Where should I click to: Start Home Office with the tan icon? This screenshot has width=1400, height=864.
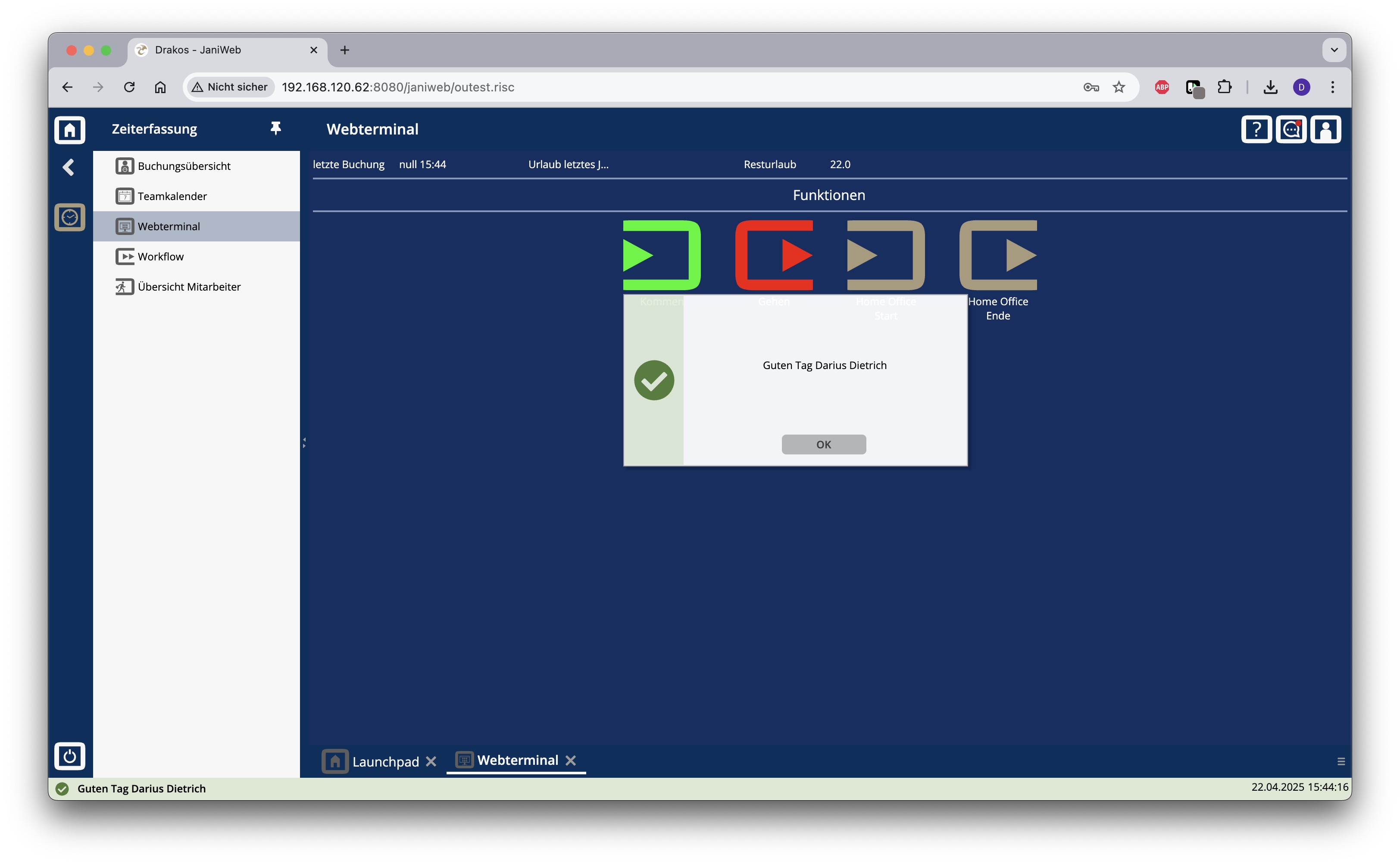(x=886, y=255)
